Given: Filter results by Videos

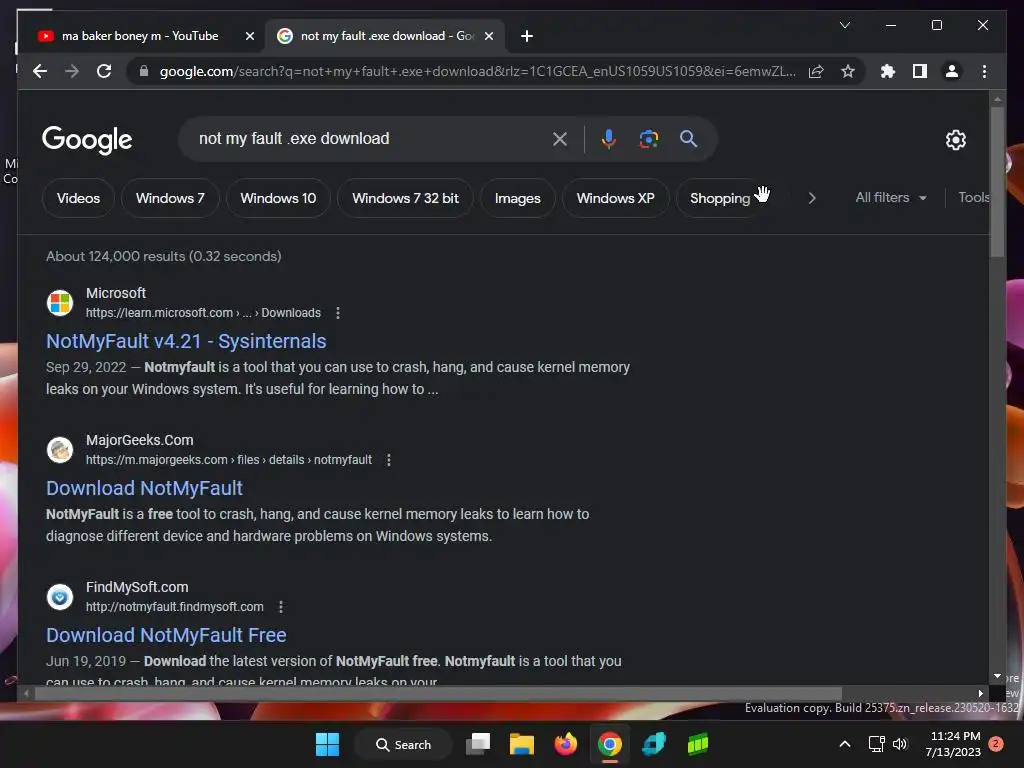Looking at the screenshot, I should point(78,198).
